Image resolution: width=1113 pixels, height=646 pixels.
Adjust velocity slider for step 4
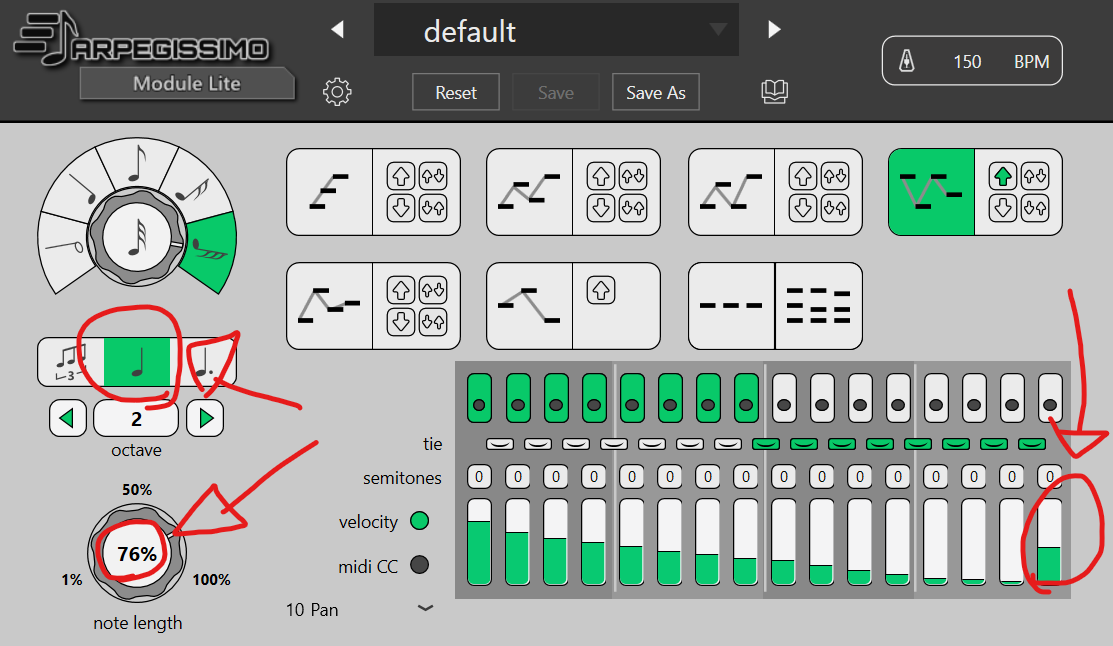(593, 542)
